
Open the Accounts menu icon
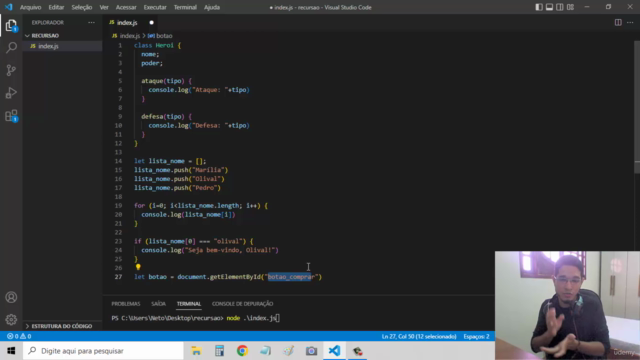(x=11, y=297)
